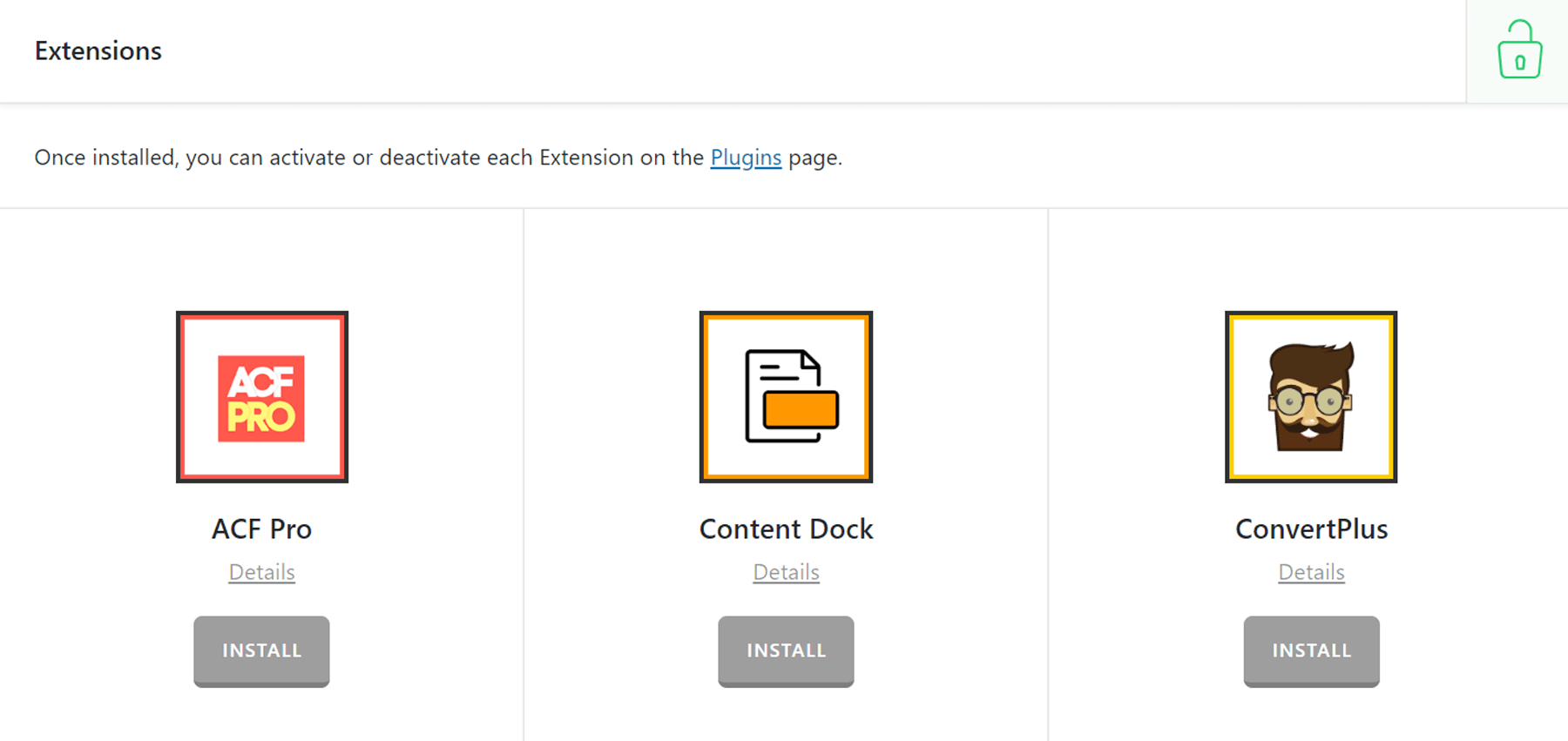This screenshot has height=741, width=1568.
Task: Install the ConvertPlus extension
Action: [1310, 650]
